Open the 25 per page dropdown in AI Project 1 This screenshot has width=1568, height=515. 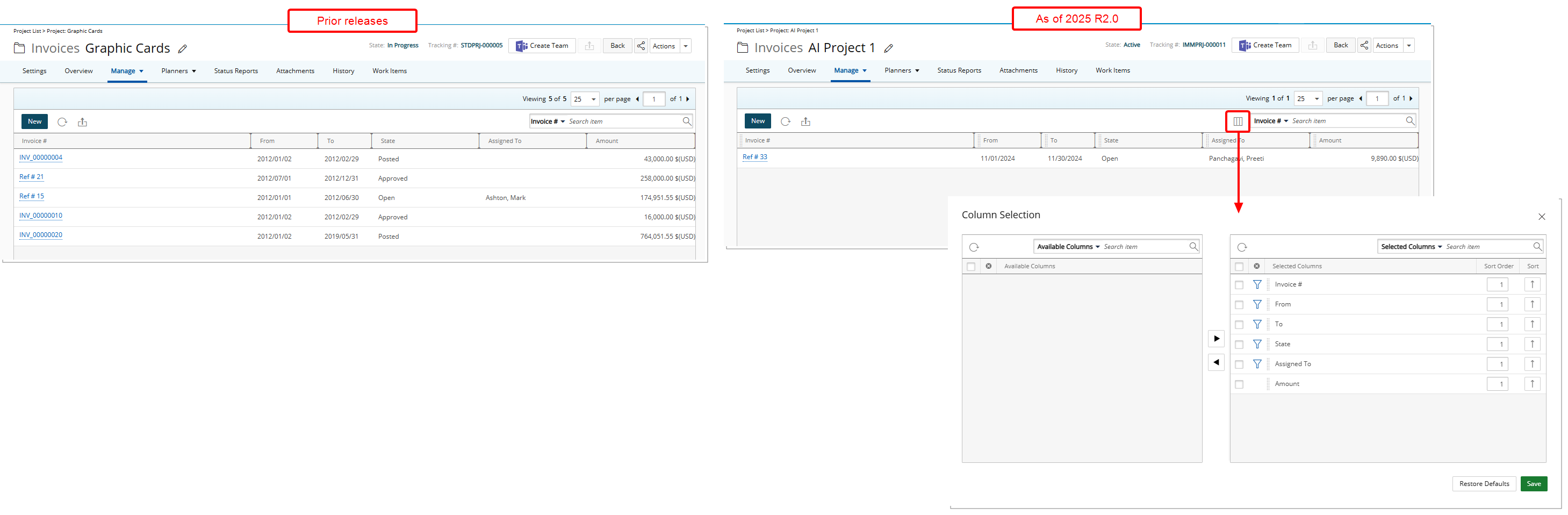pyautogui.click(x=1307, y=98)
